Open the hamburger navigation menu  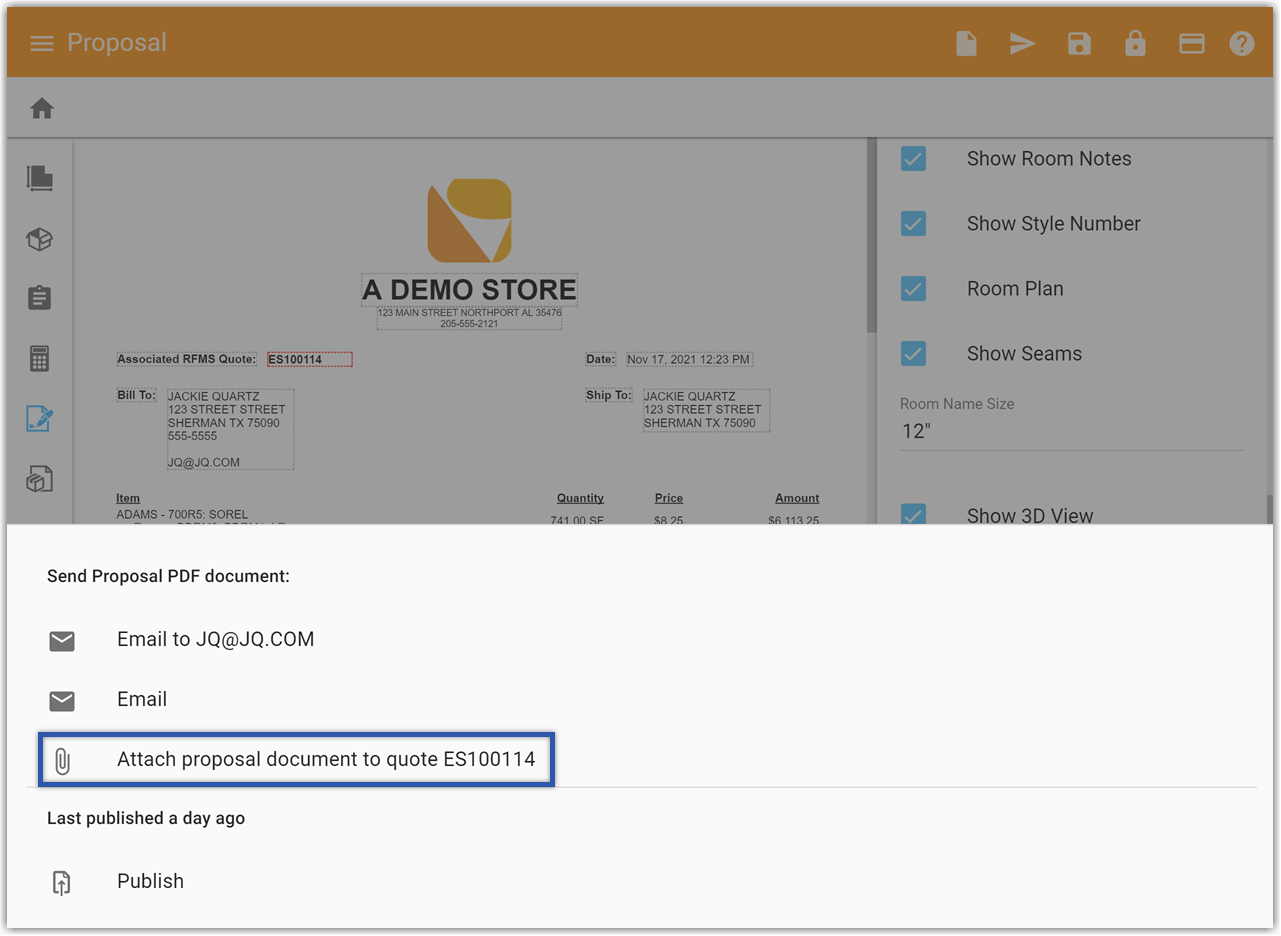point(41,43)
